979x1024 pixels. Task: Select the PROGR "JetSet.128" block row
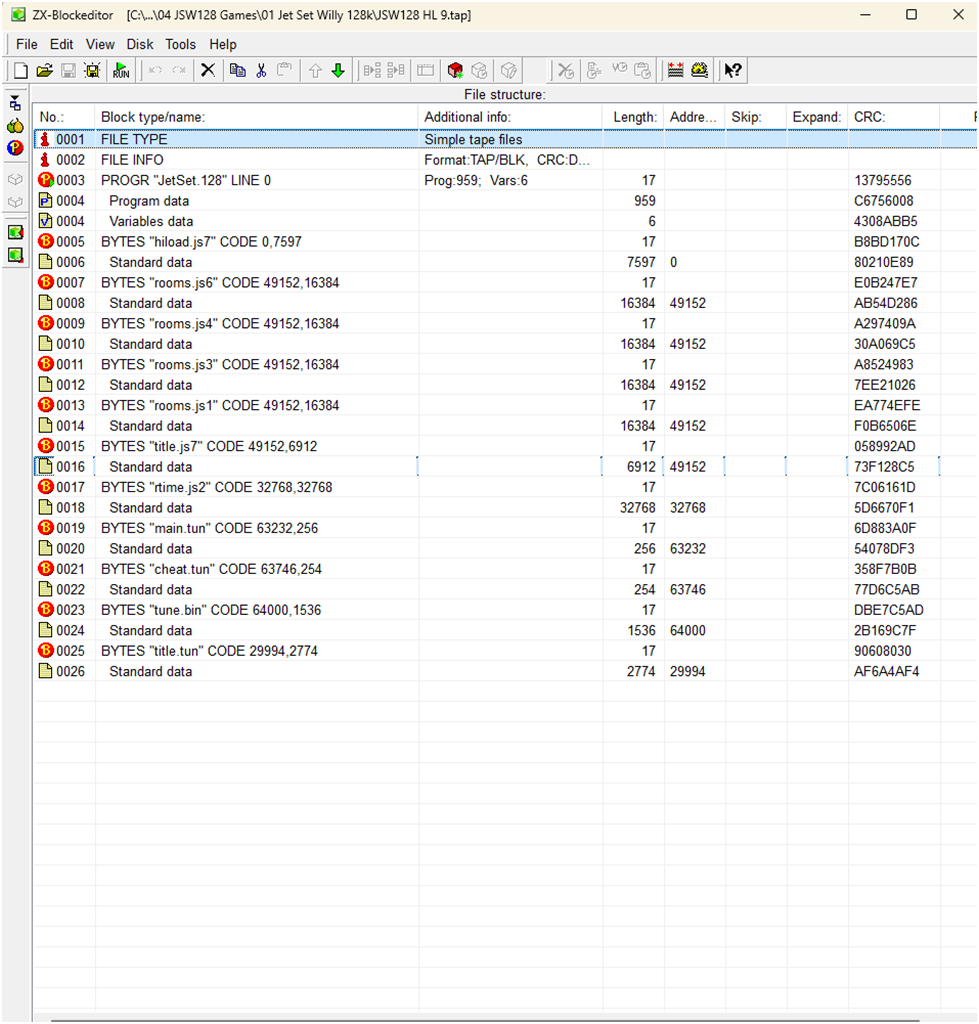(185, 181)
